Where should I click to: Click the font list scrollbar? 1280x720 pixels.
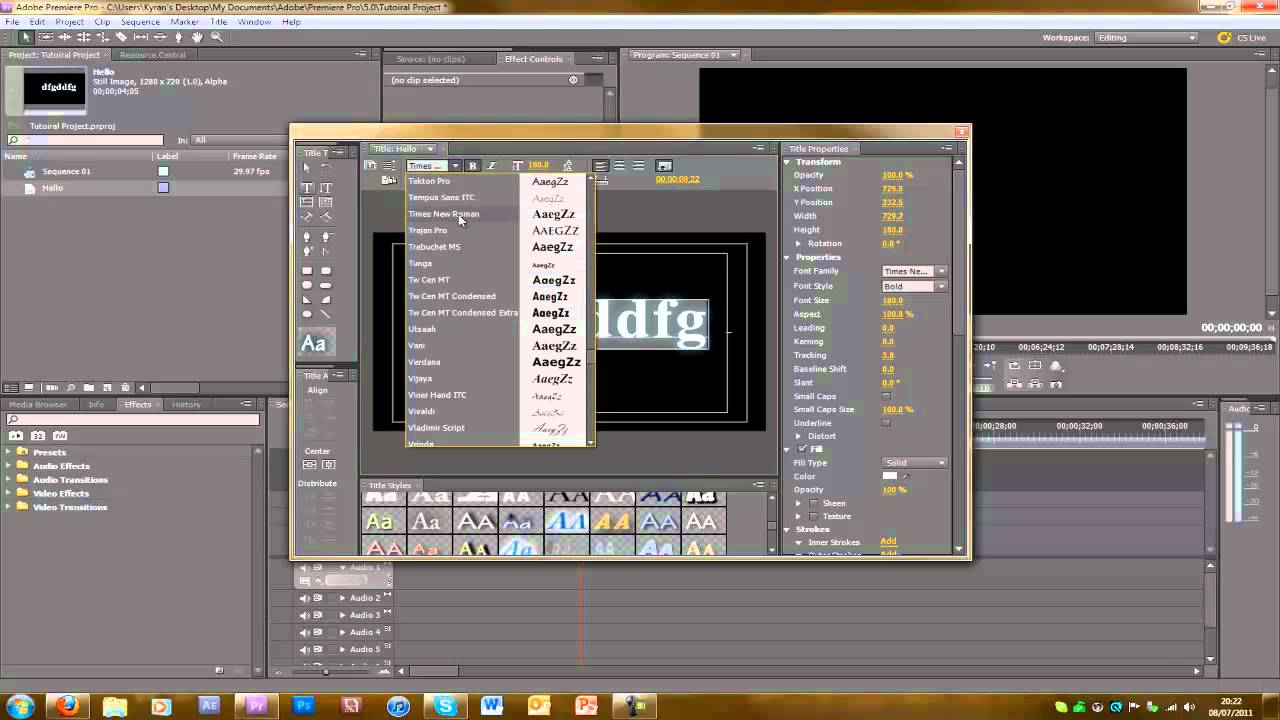[590, 310]
